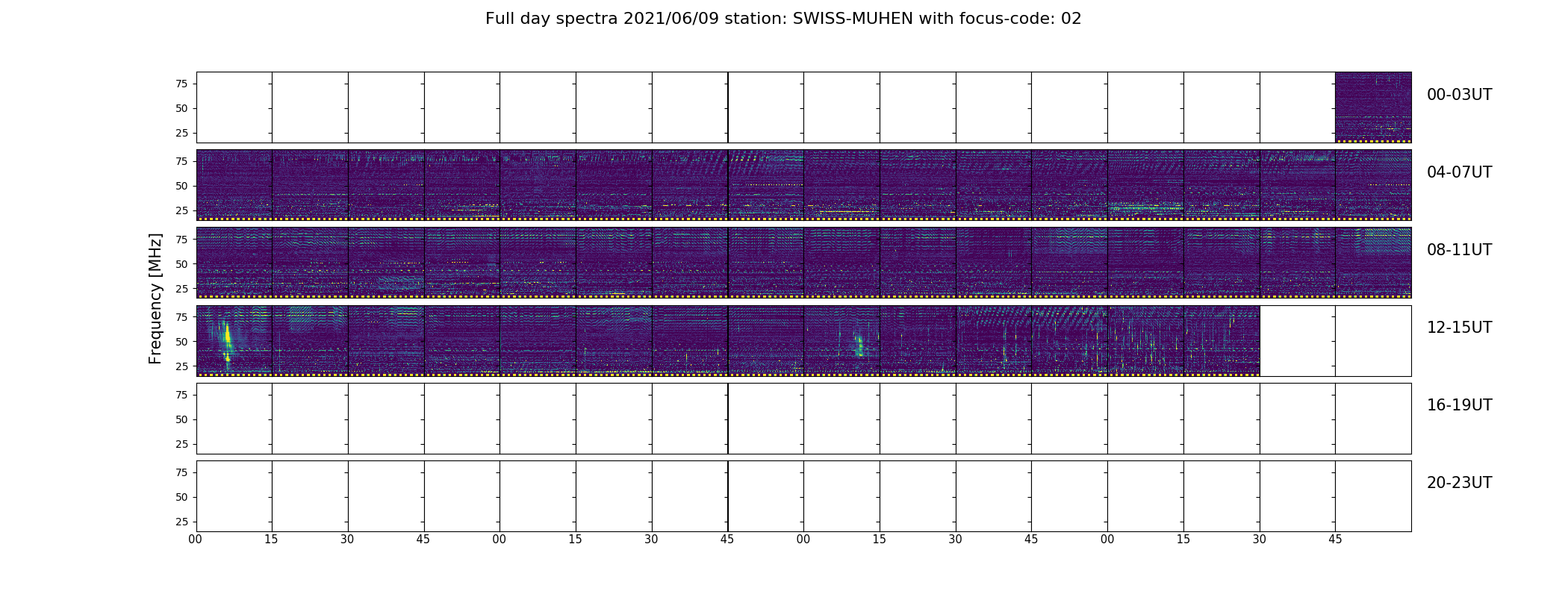Click the green burst near 14:11 in the 12-15UT row
The height and width of the screenshot is (597, 1568).
click(859, 345)
